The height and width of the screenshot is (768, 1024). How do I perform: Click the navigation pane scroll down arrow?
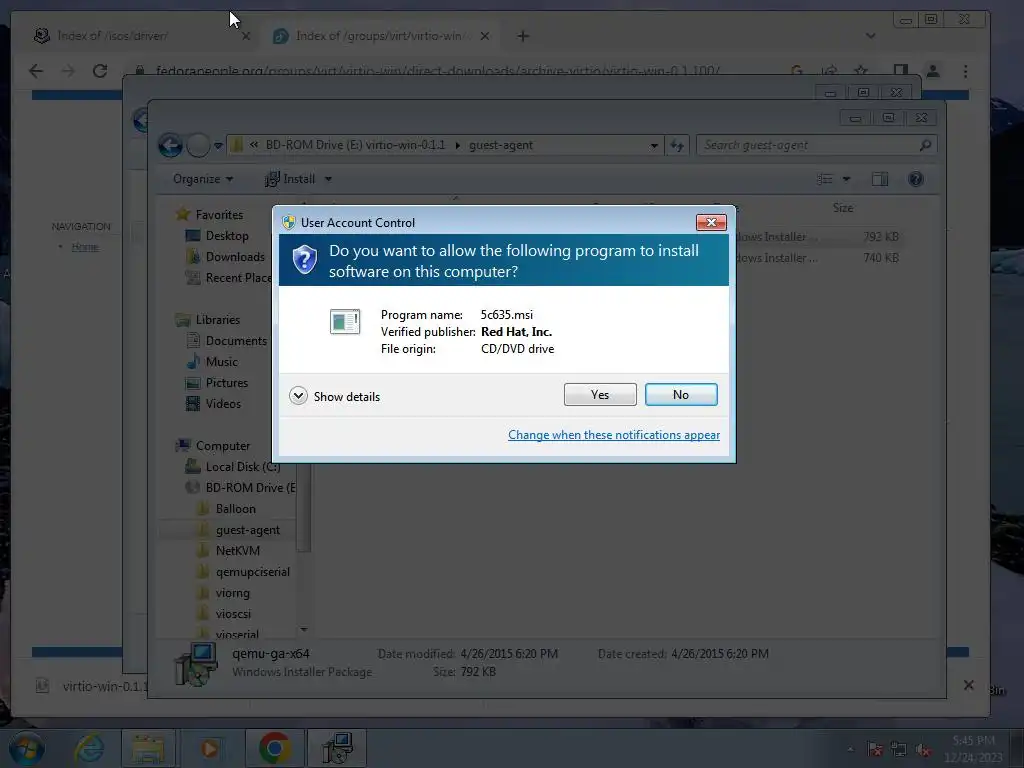pos(304,630)
